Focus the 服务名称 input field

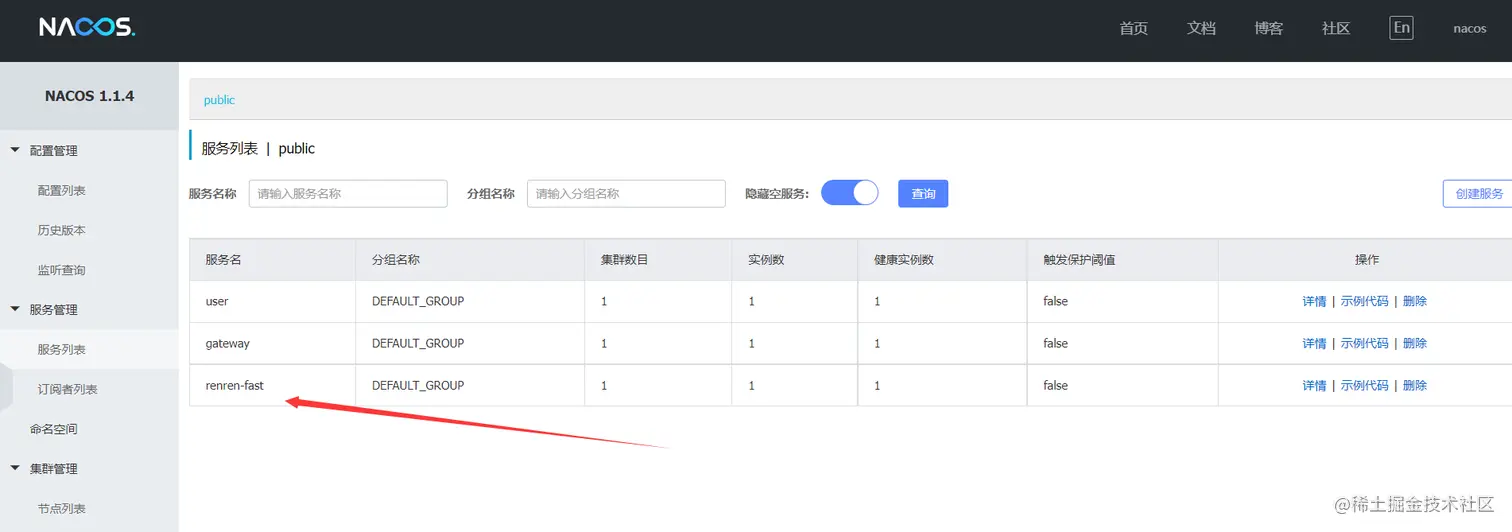[348, 194]
